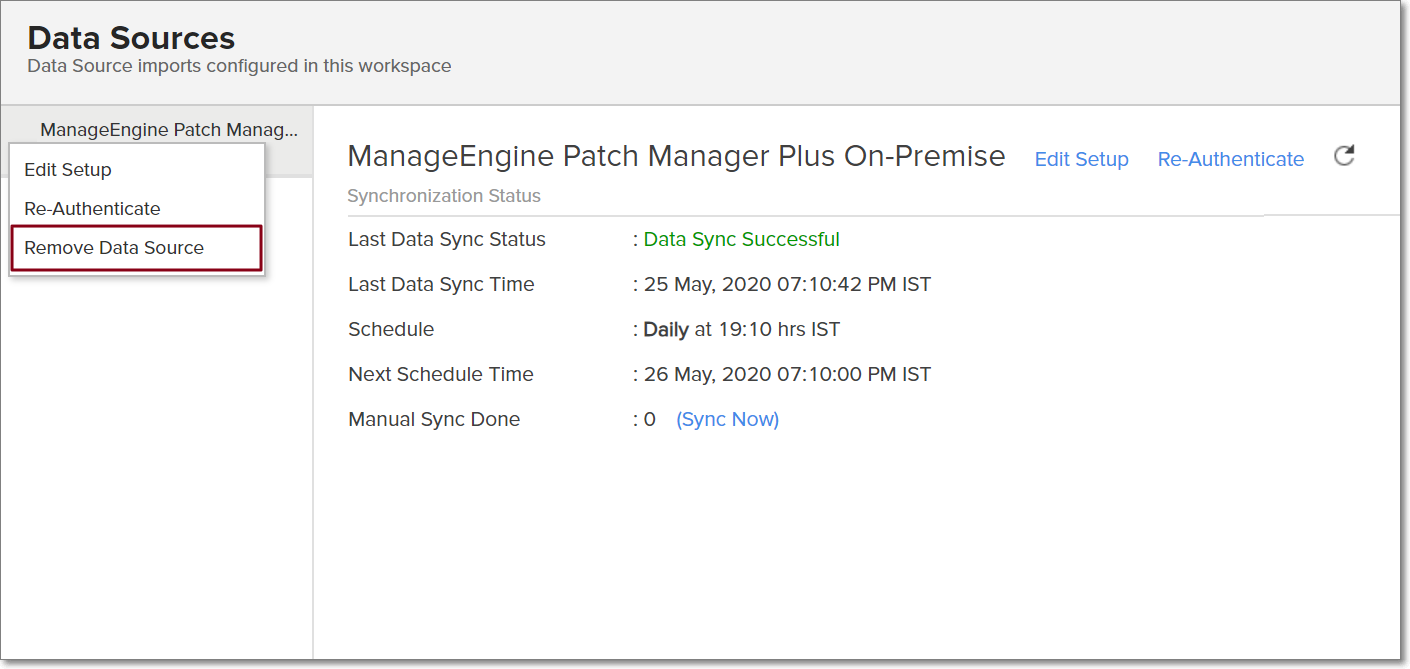The width and height of the screenshot is (1410, 669).
Task: Click the Last Data Sync Time value
Action: tap(786, 285)
